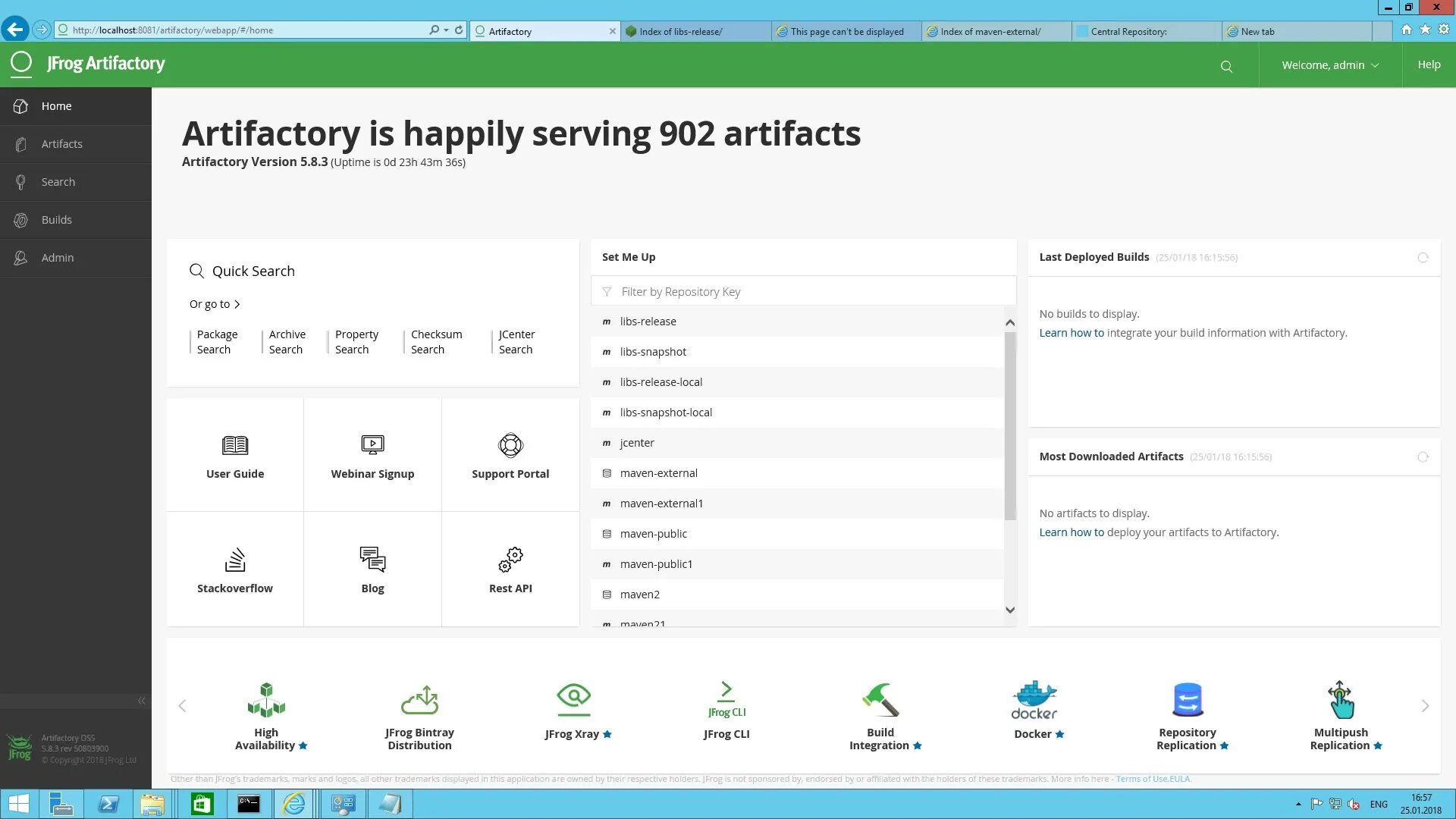Screen dimensions: 1456x819
Task: Select the maven-external repository entry
Action: tap(658, 473)
